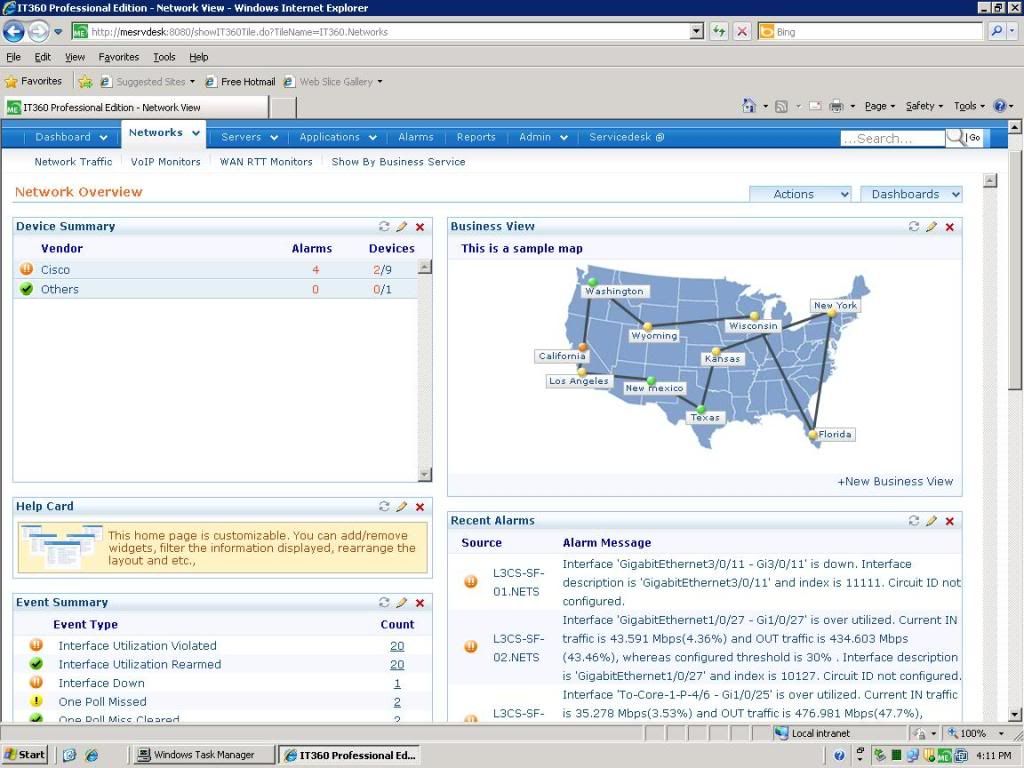The height and width of the screenshot is (768, 1024).
Task: Open the address bar history dropdown
Action: [697, 31]
